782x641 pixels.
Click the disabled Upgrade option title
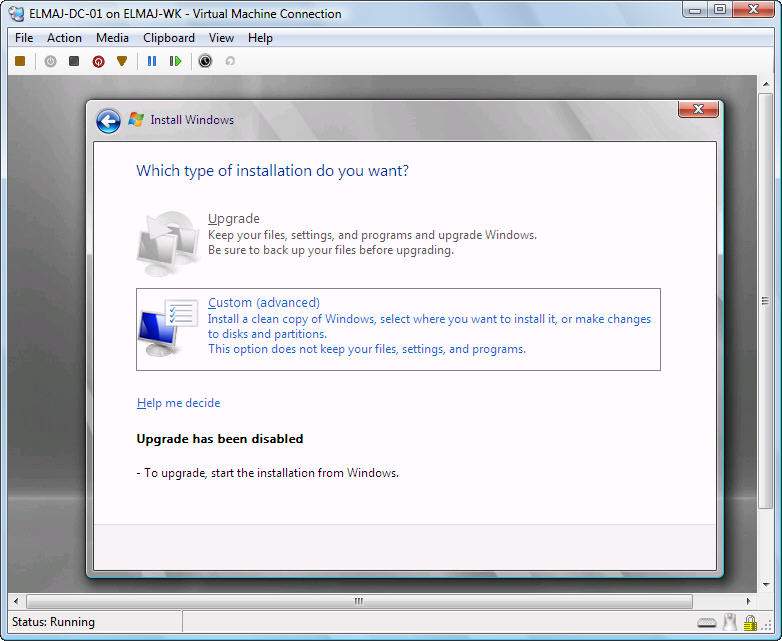coord(234,218)
